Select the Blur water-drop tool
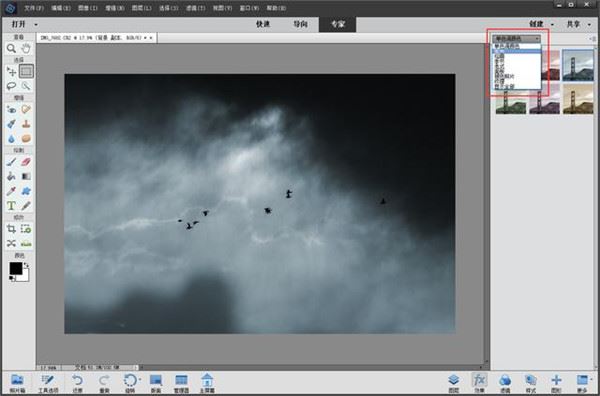 point(11,138)
